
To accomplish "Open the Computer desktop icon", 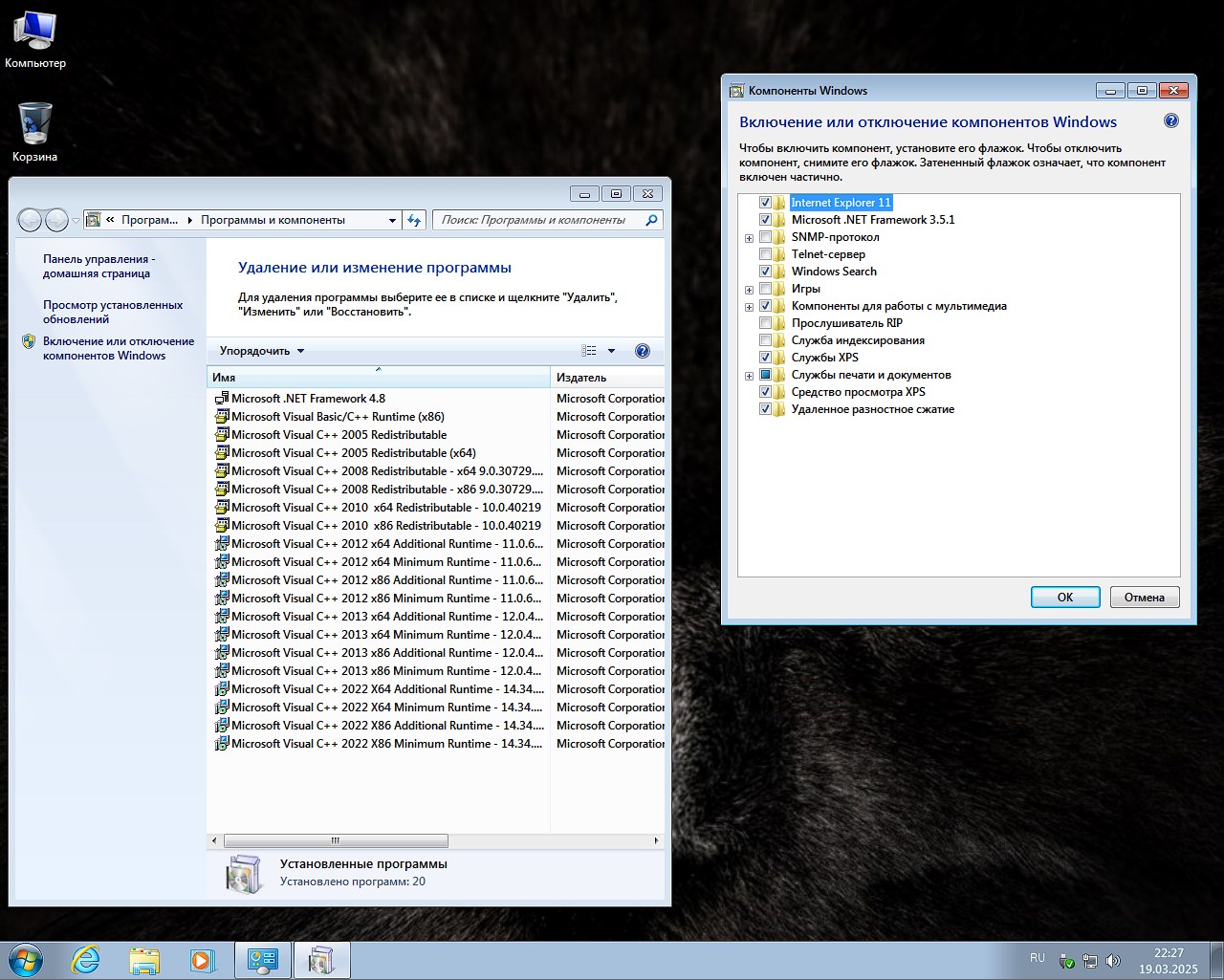I will coord(34,40).
